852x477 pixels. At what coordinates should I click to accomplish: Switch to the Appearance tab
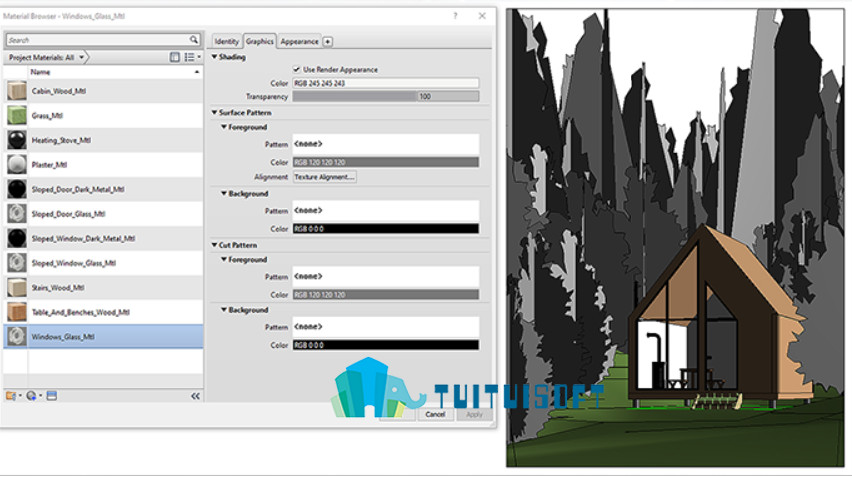tap(299, 41)
